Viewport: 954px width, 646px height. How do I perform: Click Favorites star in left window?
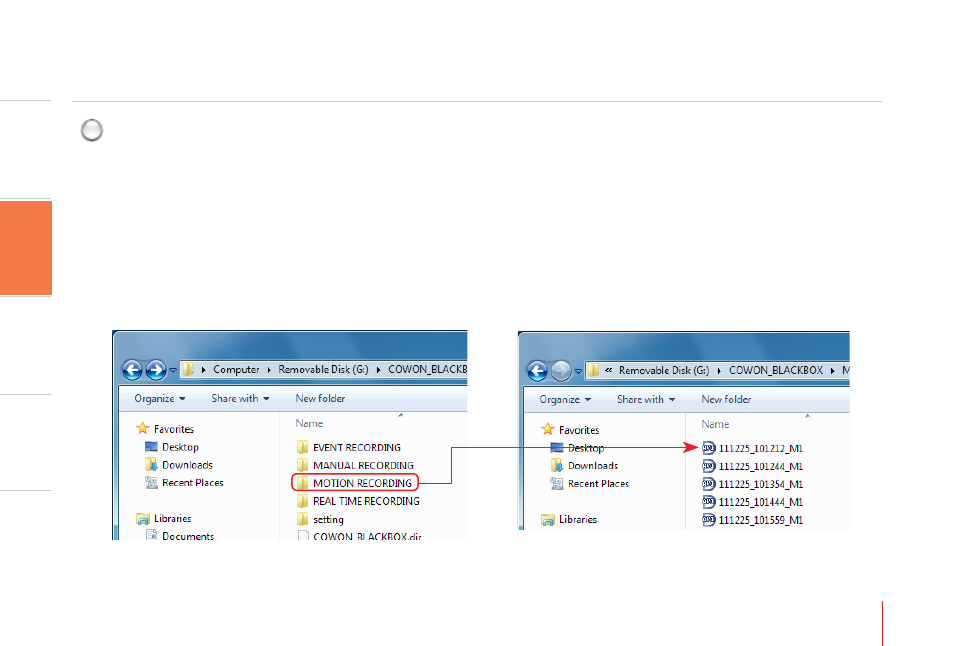click(143, 428)
